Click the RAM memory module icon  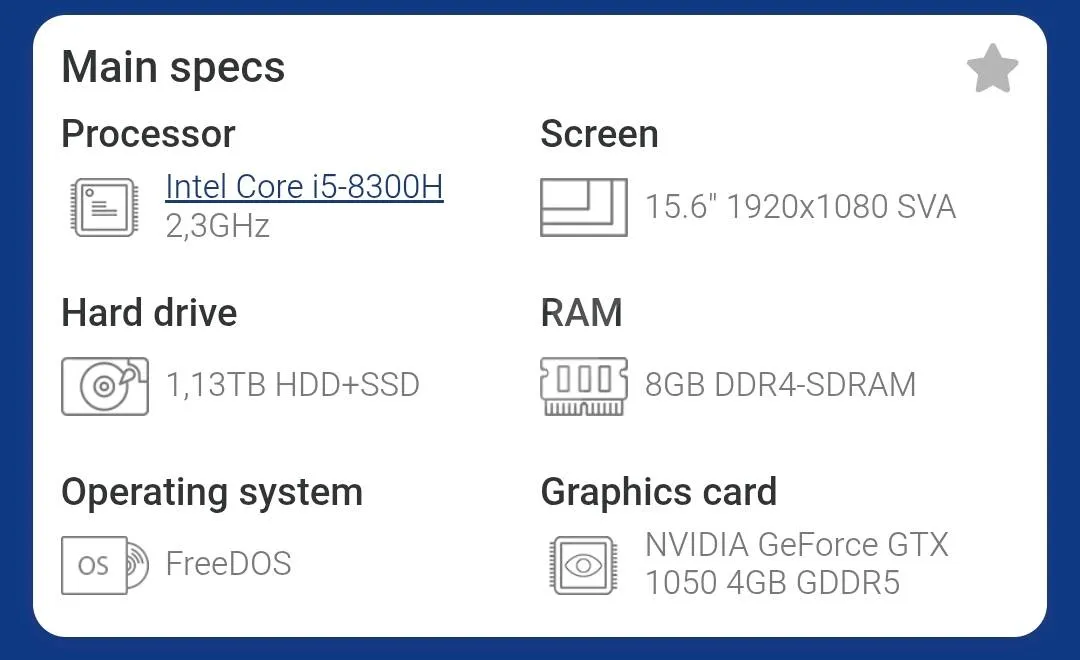[x=583, y=386]
